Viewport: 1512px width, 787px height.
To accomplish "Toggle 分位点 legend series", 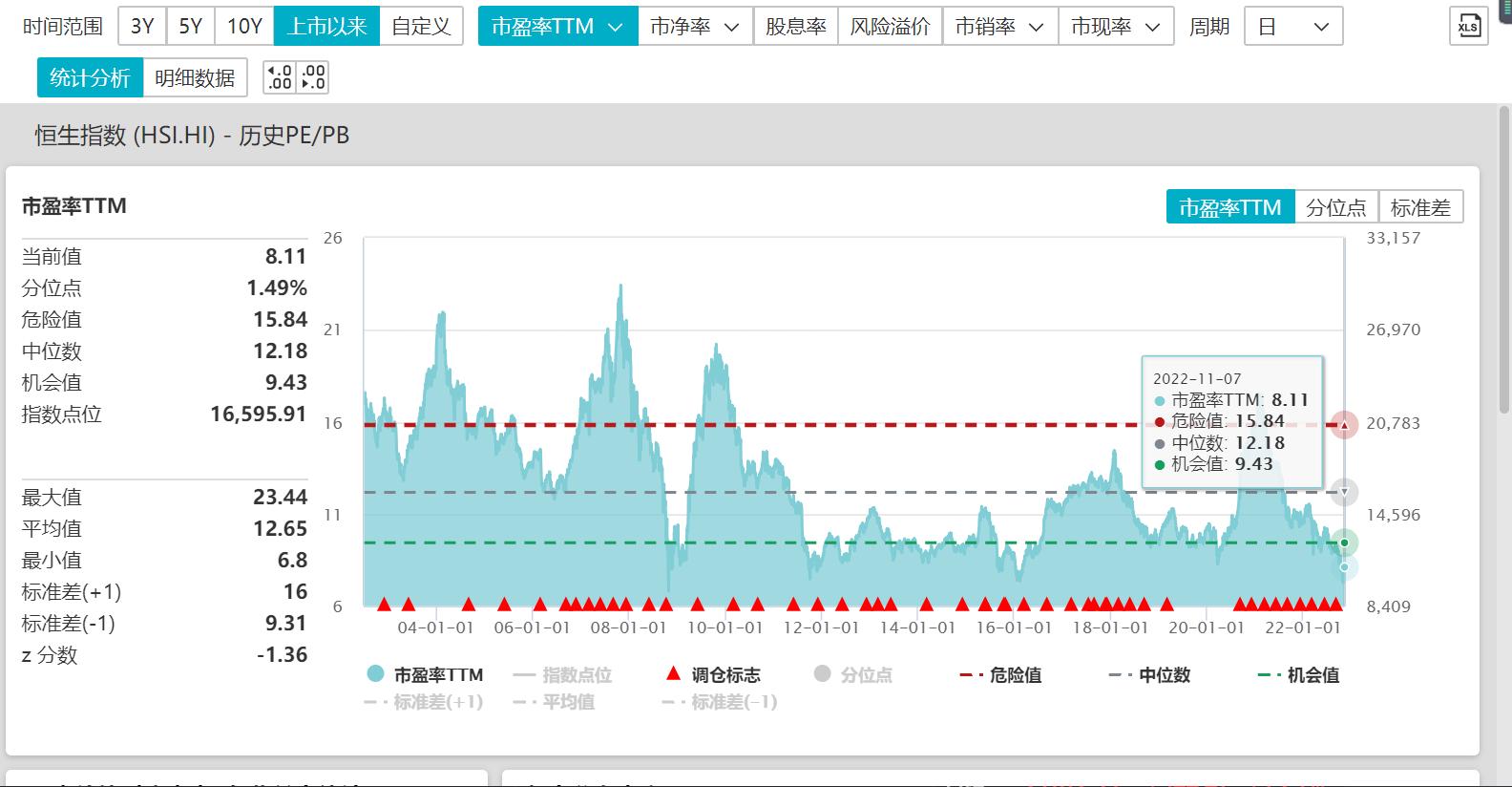I will click(x=852, y=674).
